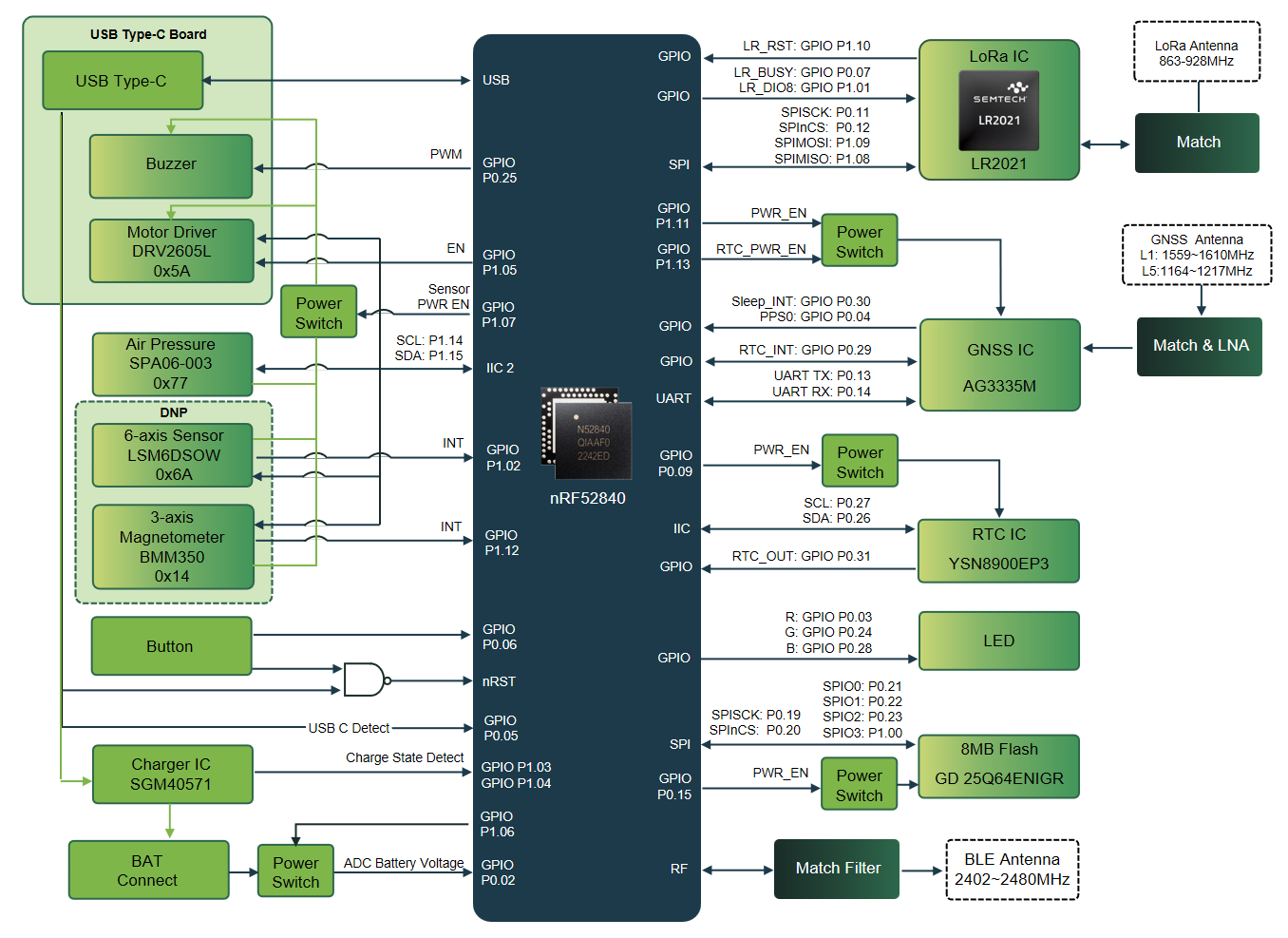
Task: Select the Match Filter block
Action: pyautogui.click(x=837, y=869)
